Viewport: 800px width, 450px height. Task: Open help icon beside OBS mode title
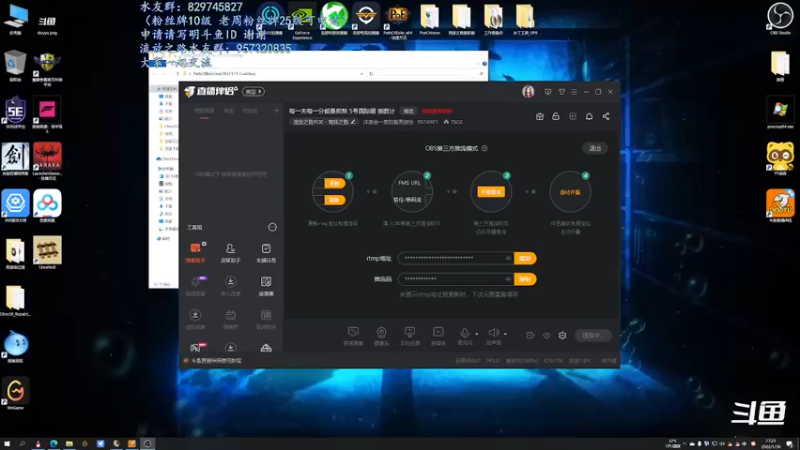(485, 148)
